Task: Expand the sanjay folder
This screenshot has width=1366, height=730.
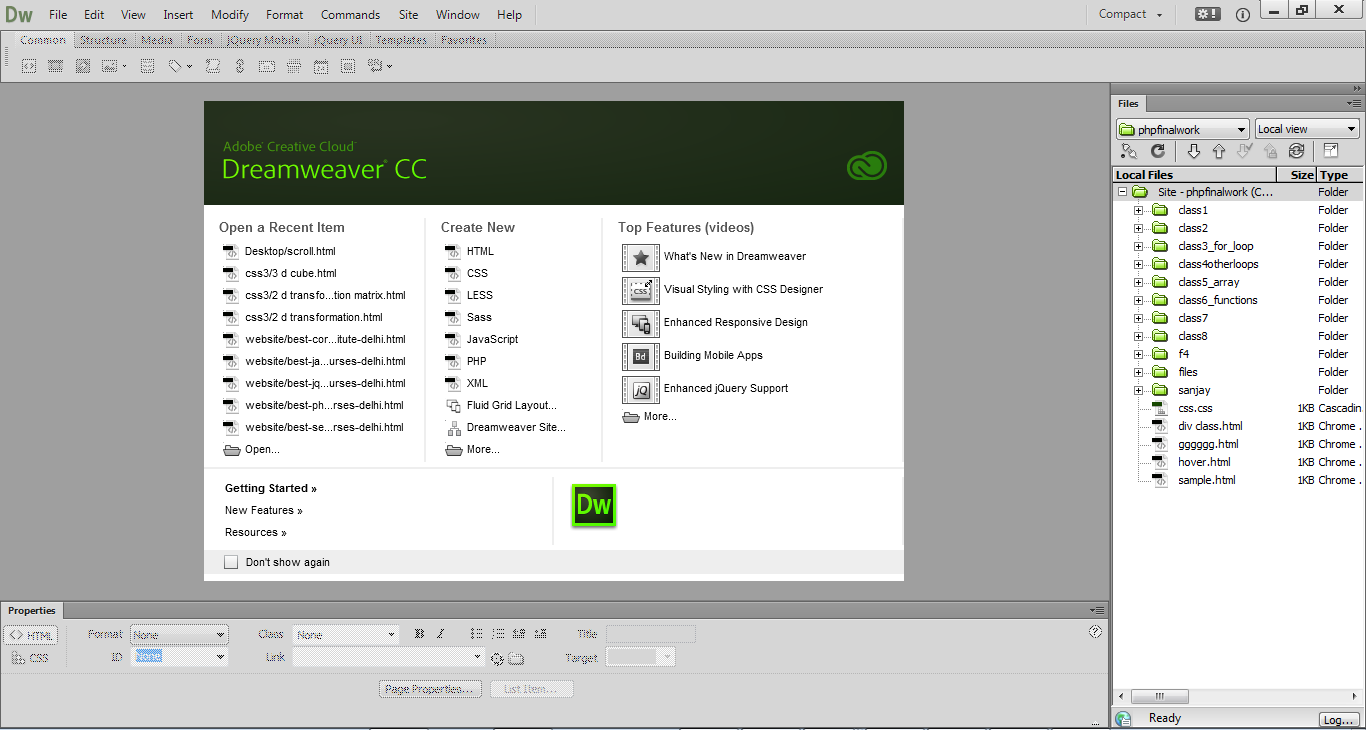Action: pyautogui.click(x=1138, y=390)
